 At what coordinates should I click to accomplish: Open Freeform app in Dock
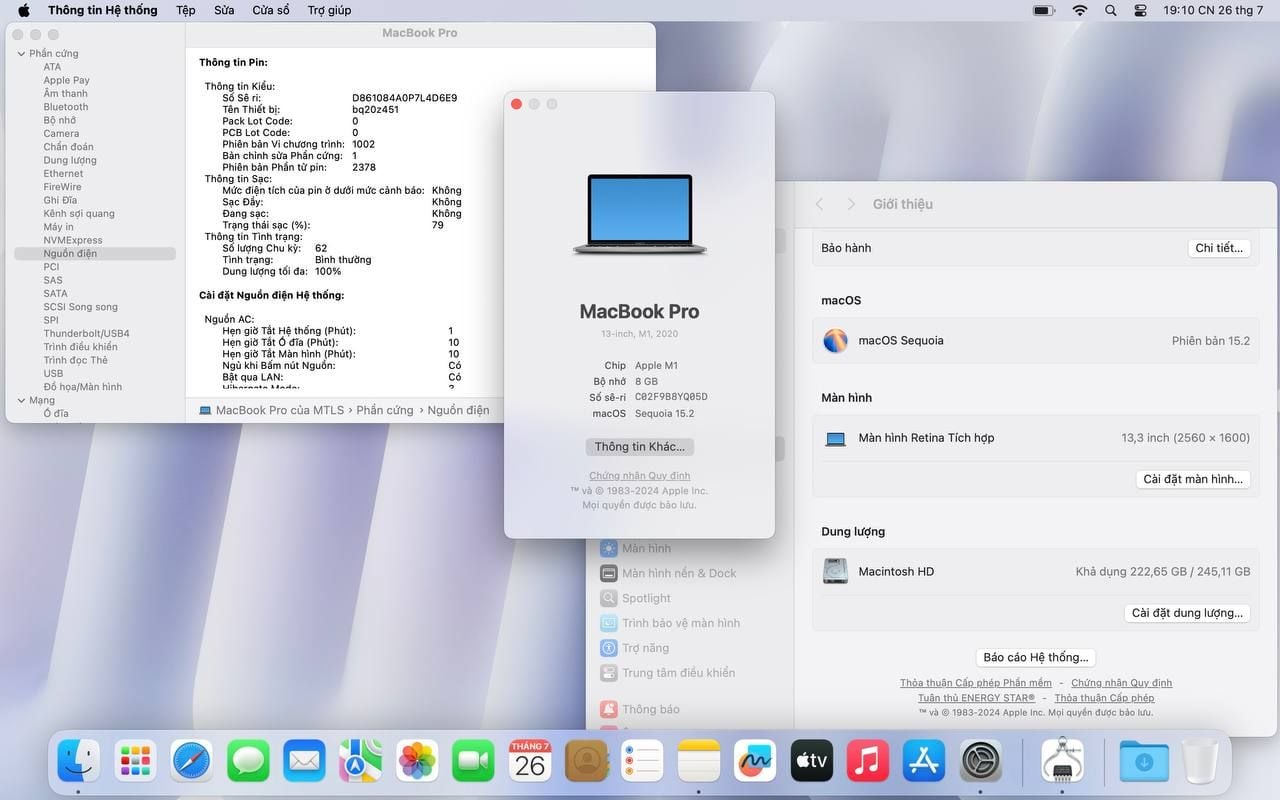[755, 762]
